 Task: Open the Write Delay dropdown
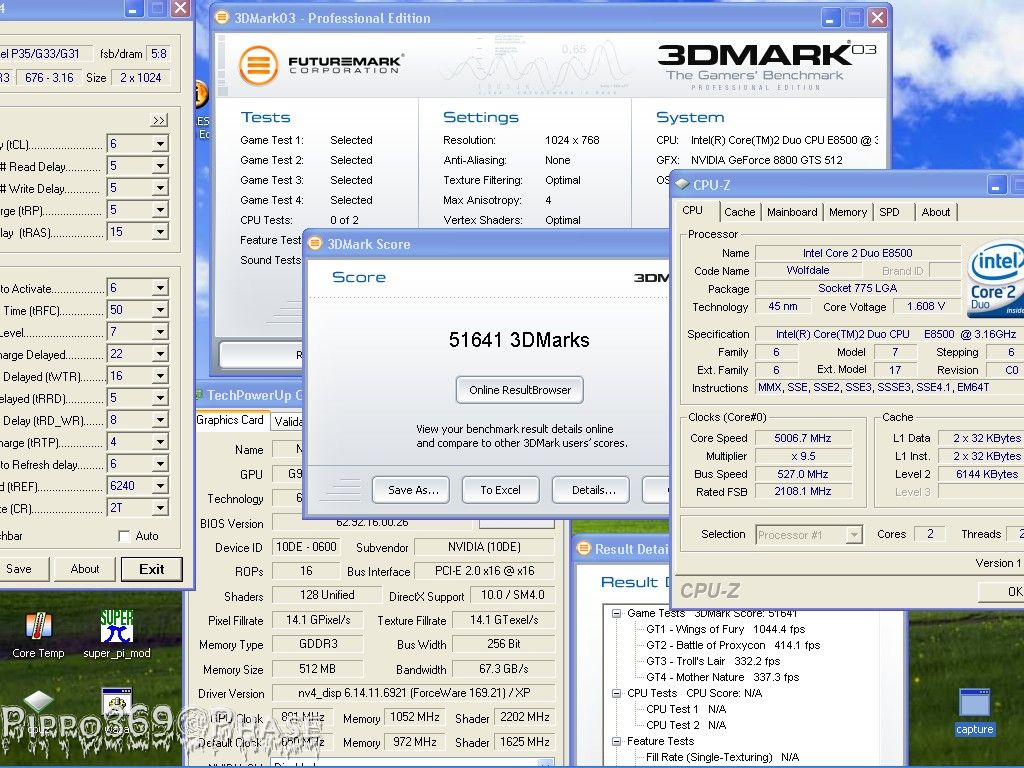tap(160, 188)
